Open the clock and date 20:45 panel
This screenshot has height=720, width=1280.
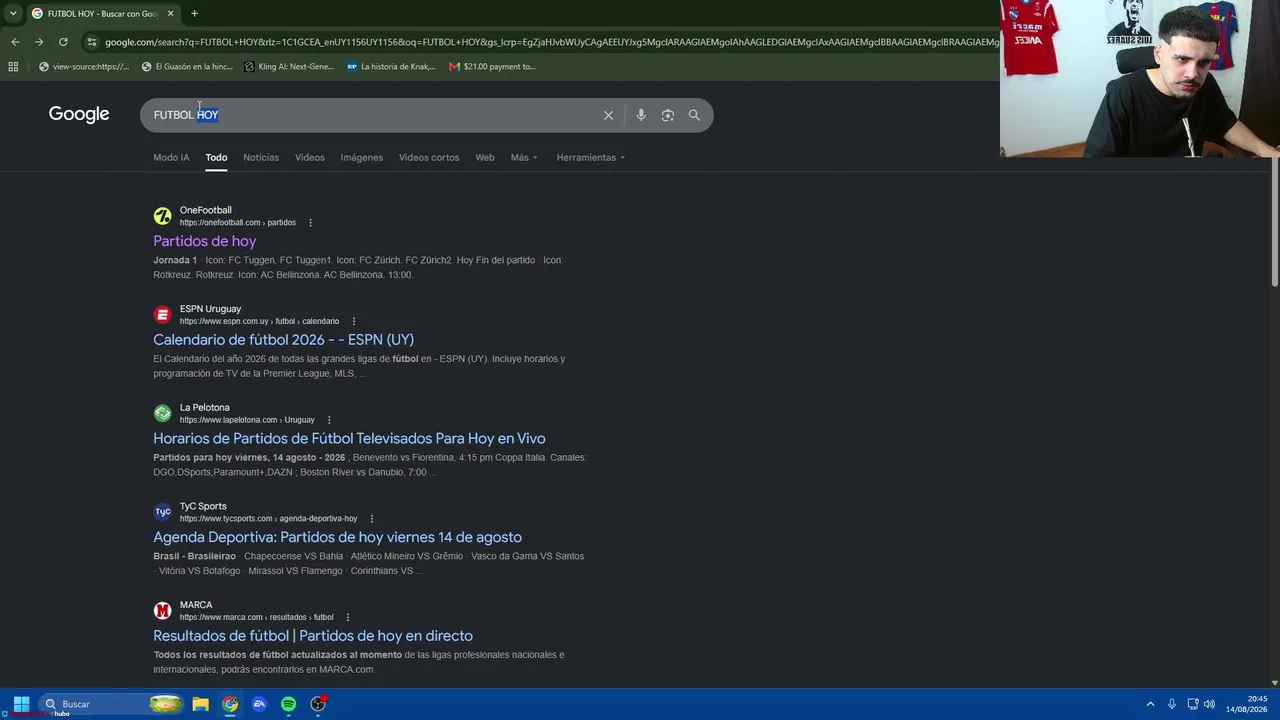[x=1246, y=704]
